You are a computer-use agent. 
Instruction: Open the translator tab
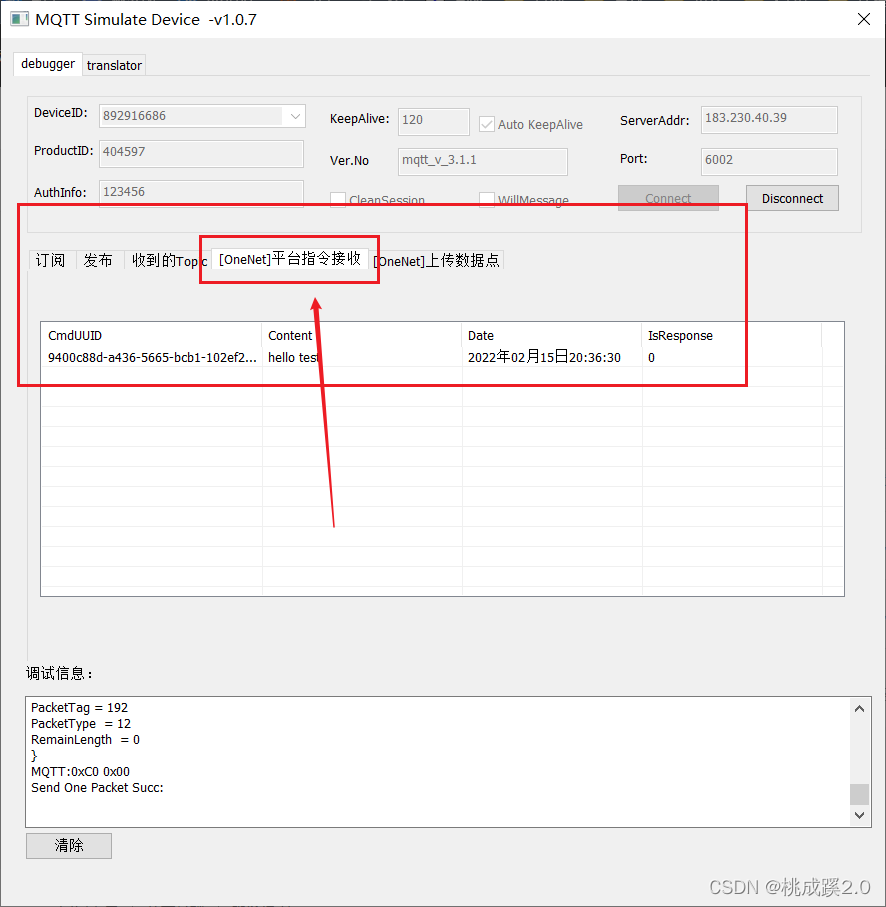[114, 65]
